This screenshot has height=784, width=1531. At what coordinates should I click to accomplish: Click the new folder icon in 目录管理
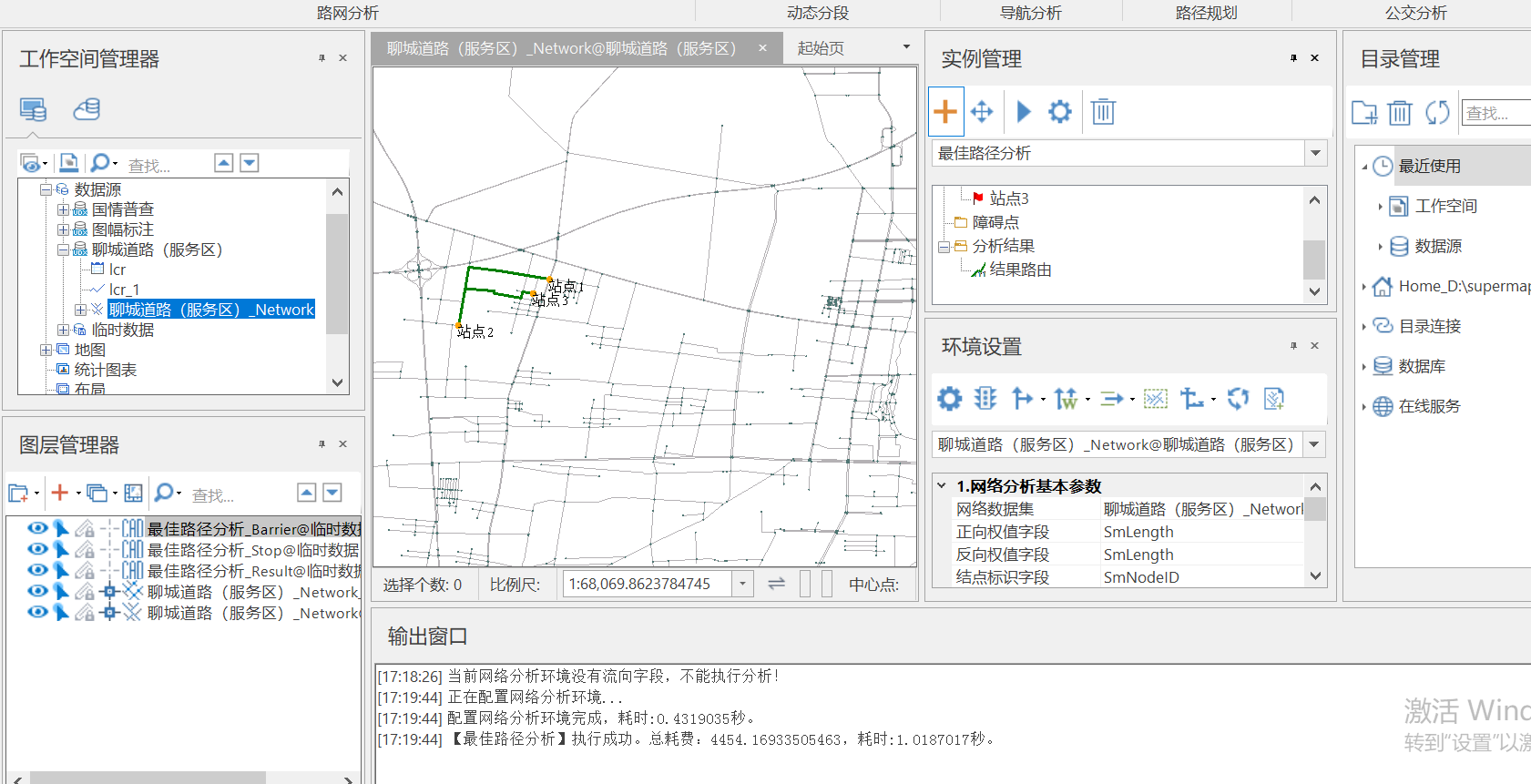1363,113
